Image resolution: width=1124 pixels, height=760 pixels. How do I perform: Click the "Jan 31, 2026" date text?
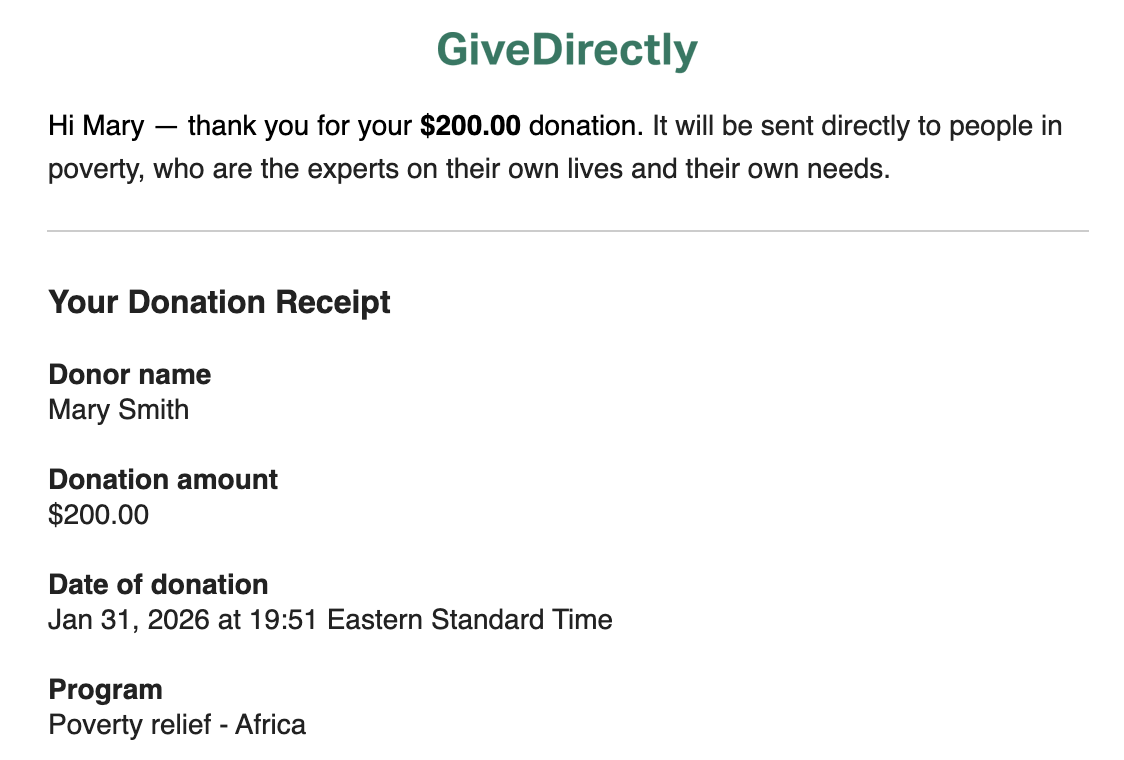(129, 620)
